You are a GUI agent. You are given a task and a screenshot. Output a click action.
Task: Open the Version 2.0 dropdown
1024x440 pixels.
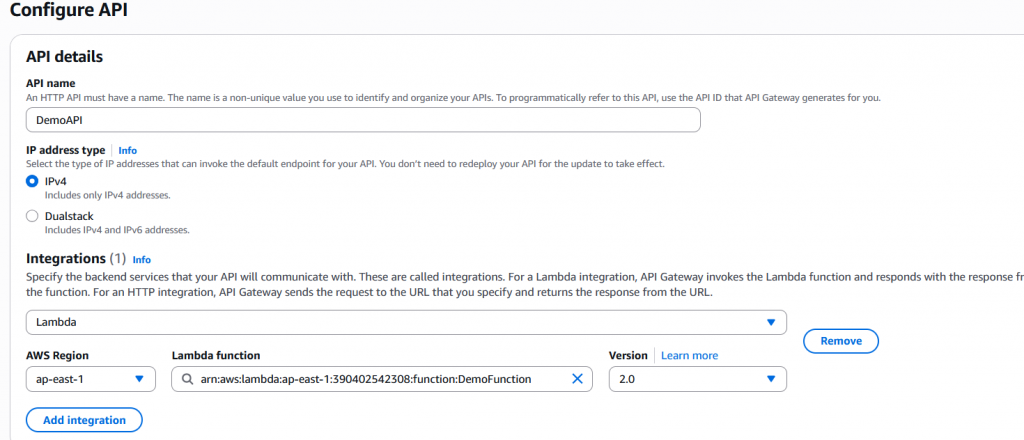(x=697, y=379)
